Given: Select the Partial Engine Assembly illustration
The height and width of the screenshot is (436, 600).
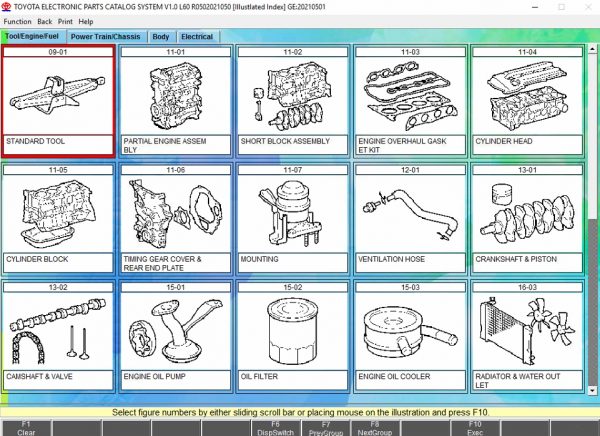Looking at the screenshot, I should (x=175, y=96).
